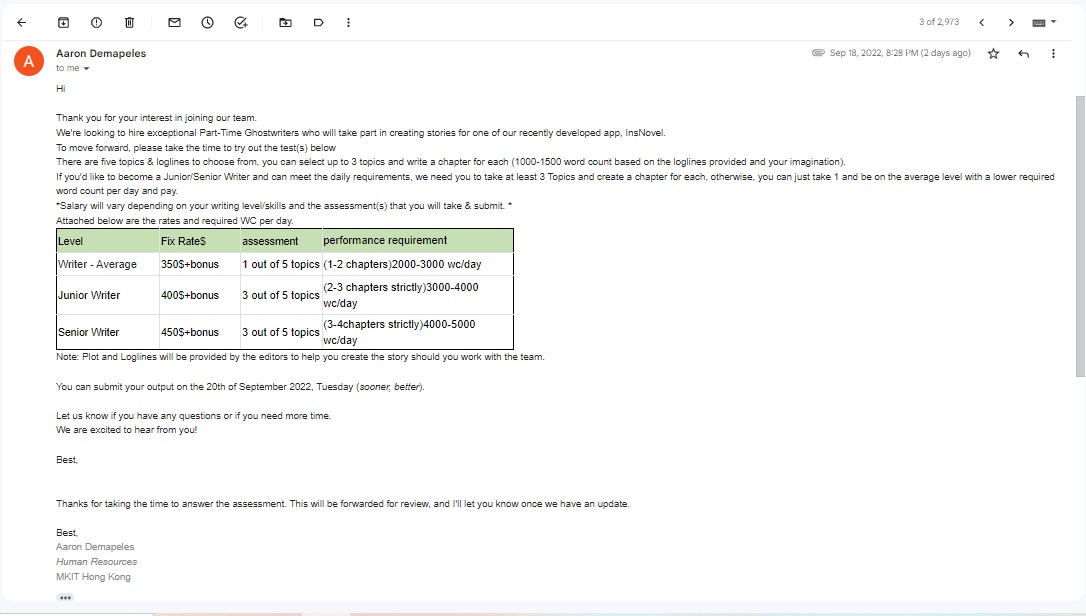Go to older email arrow

click(1011, 23)
